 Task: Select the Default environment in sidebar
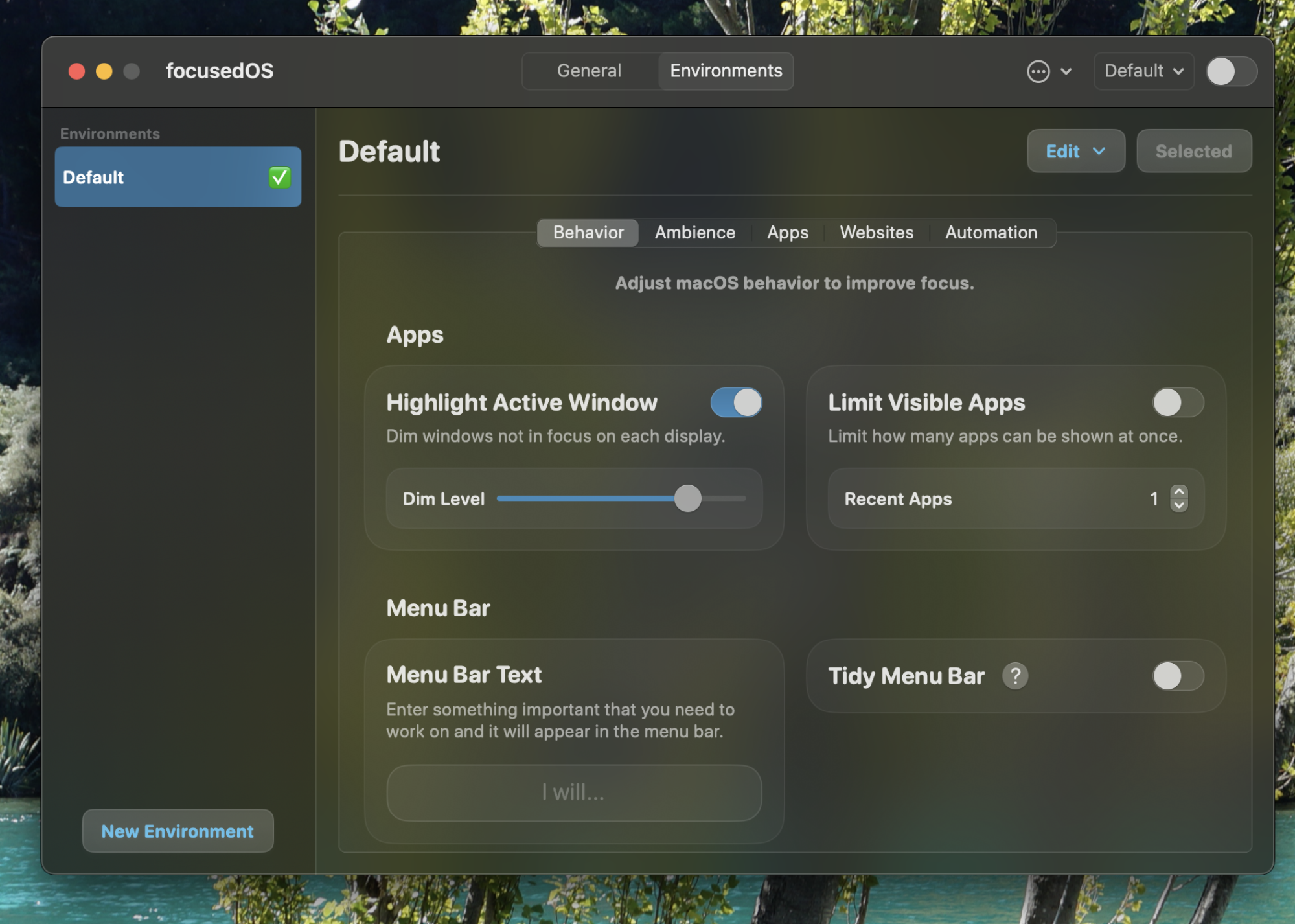[178, 177]
